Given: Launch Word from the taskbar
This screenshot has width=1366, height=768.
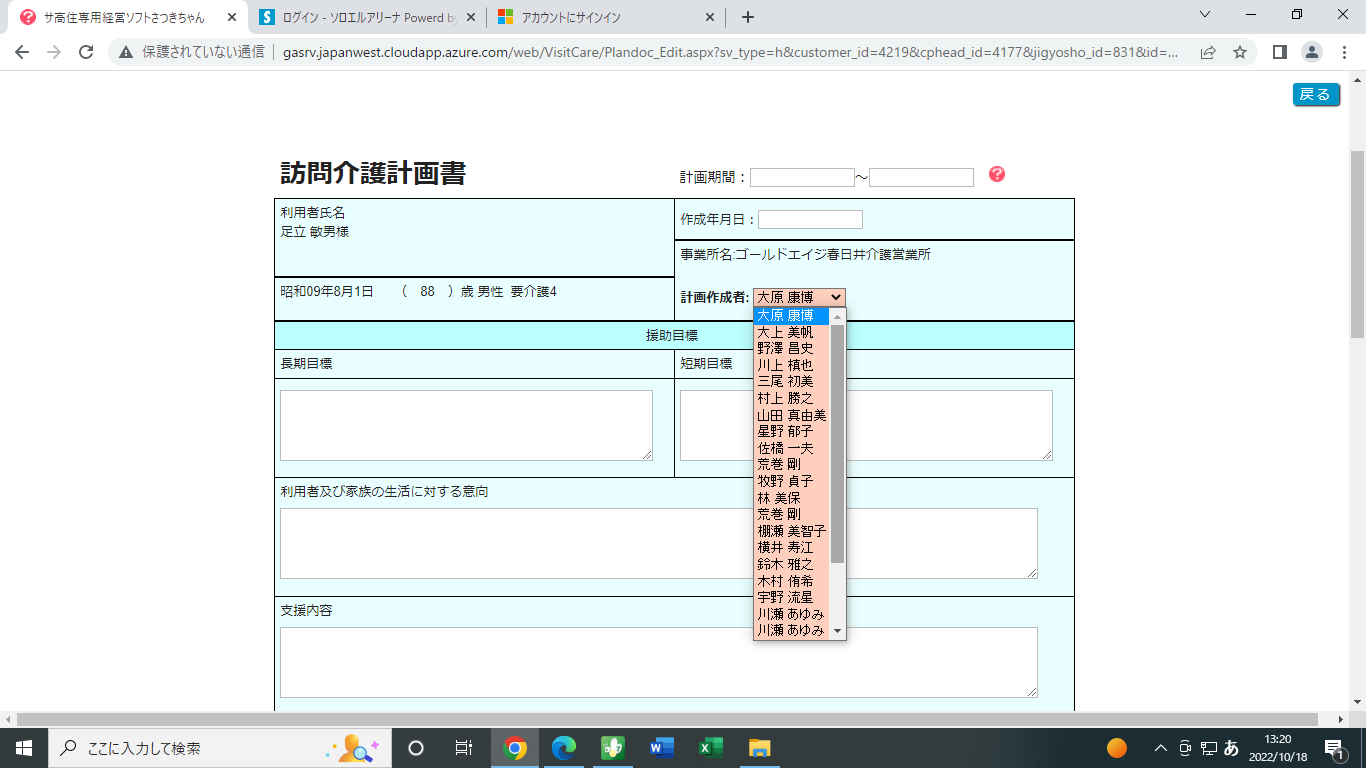Looking at the screenshot, I should 661,747.
